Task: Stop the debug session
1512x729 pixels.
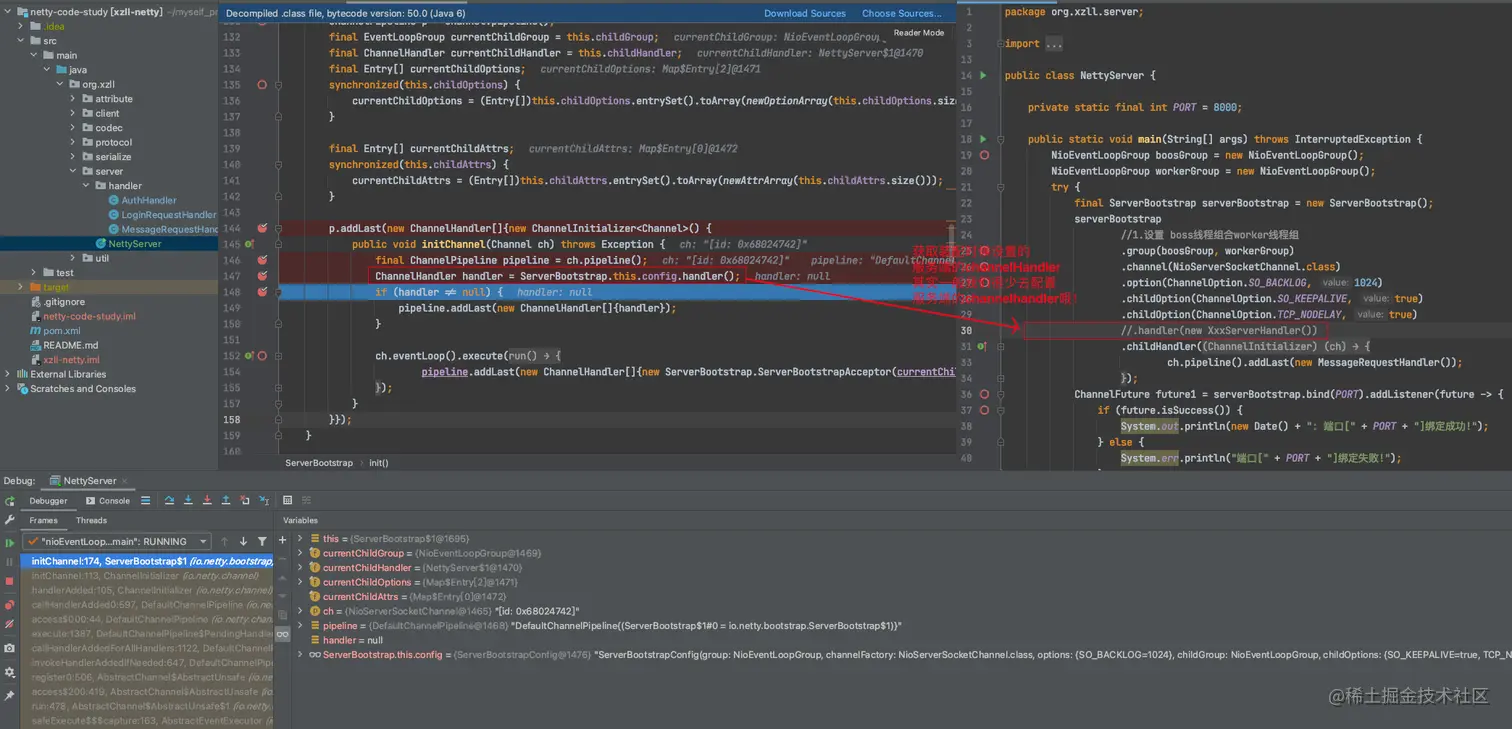Action: tap(9, 581)
